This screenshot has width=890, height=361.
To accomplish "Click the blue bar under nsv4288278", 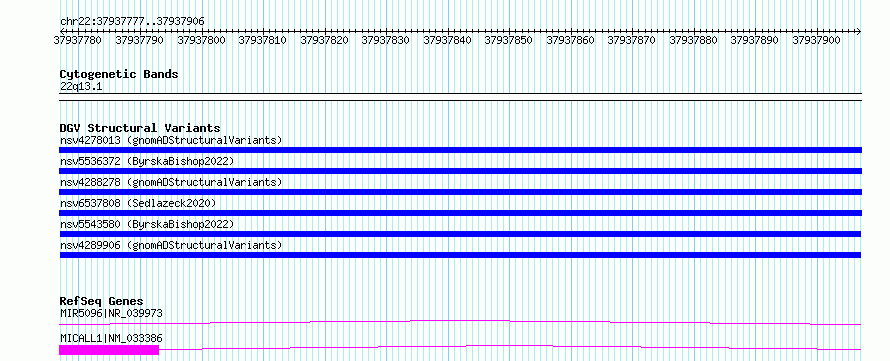I will 460,192.
